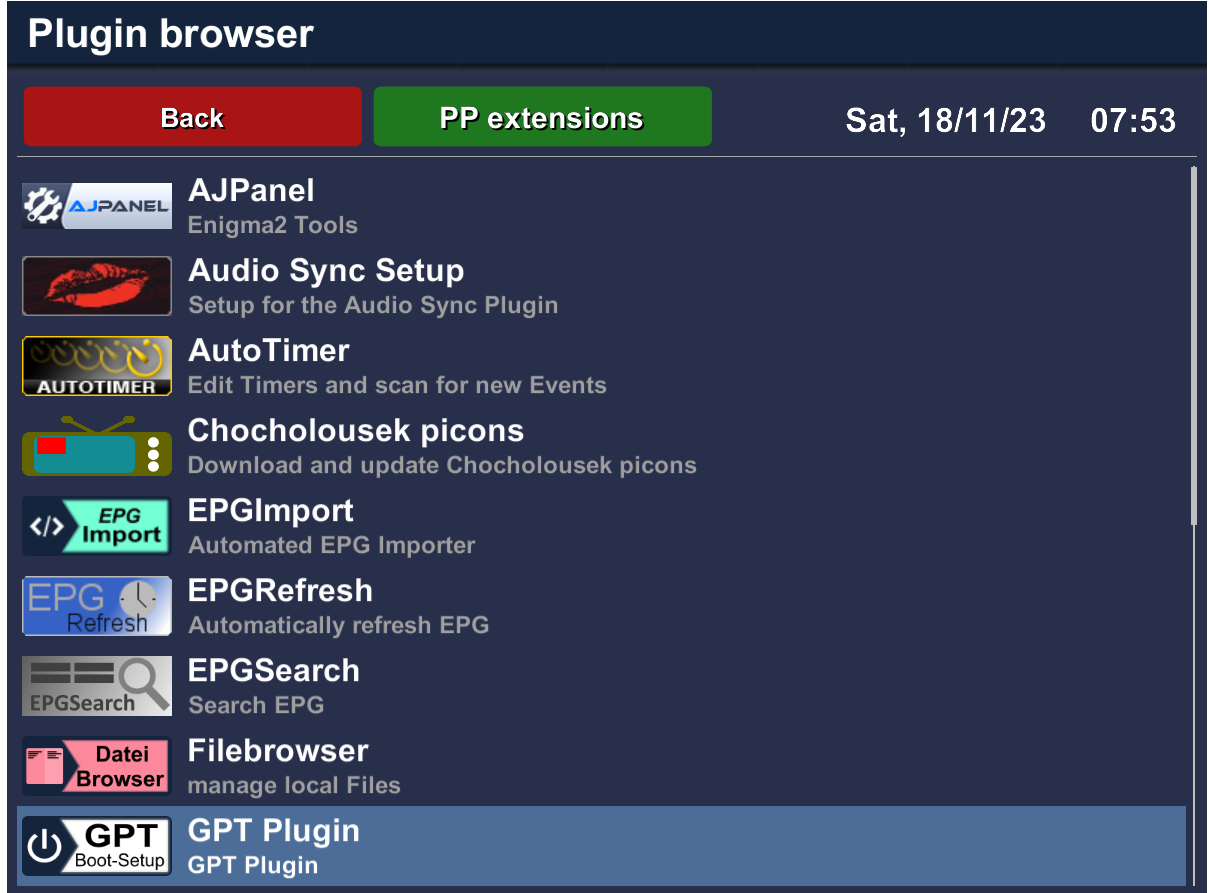Screen dimensions: 1209x893
Task: Click the highlighted GPT Plugin row
Action: [602, 846]
